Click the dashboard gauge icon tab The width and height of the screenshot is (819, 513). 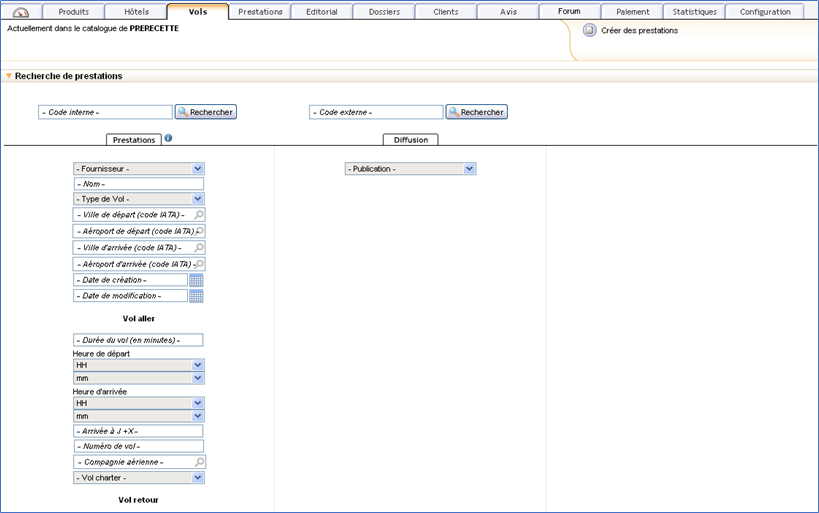[x=21, y=12]
